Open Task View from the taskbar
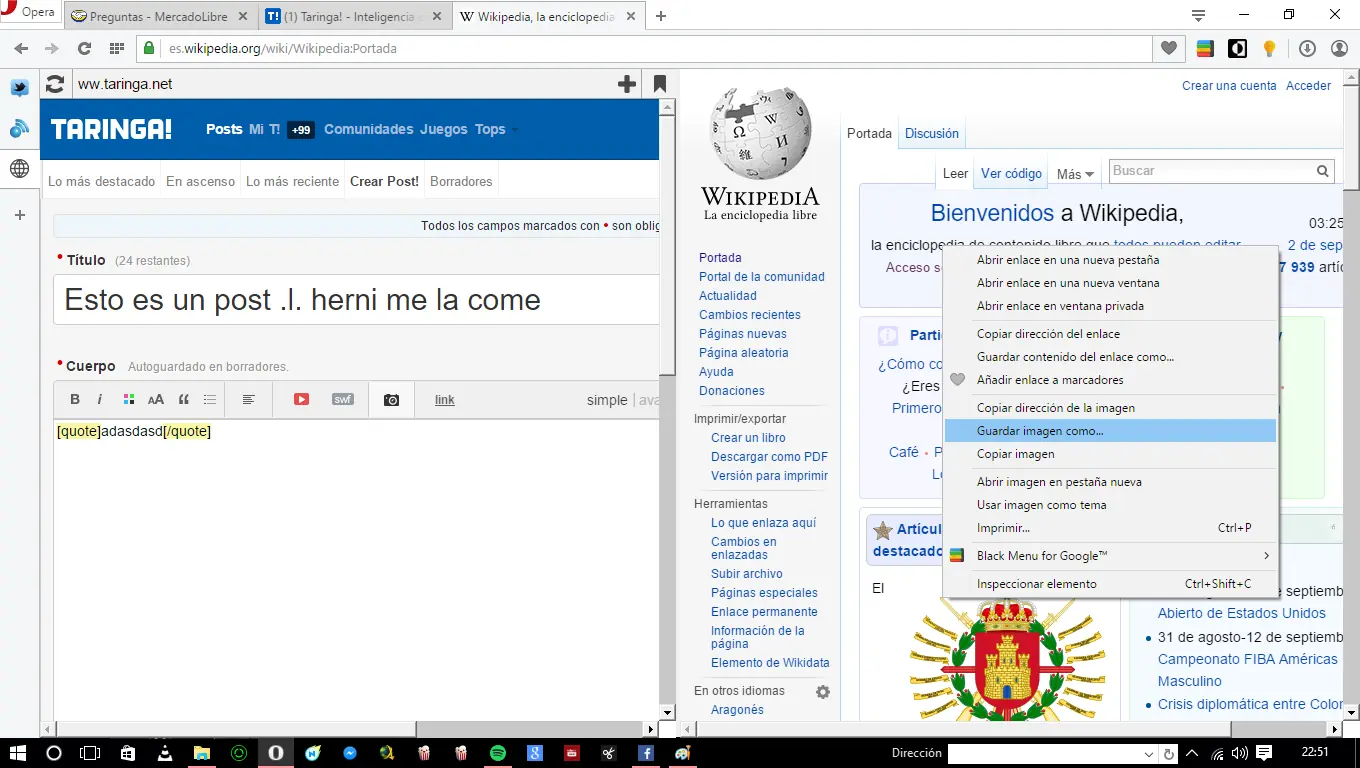1360x768 pixels. 90,753
